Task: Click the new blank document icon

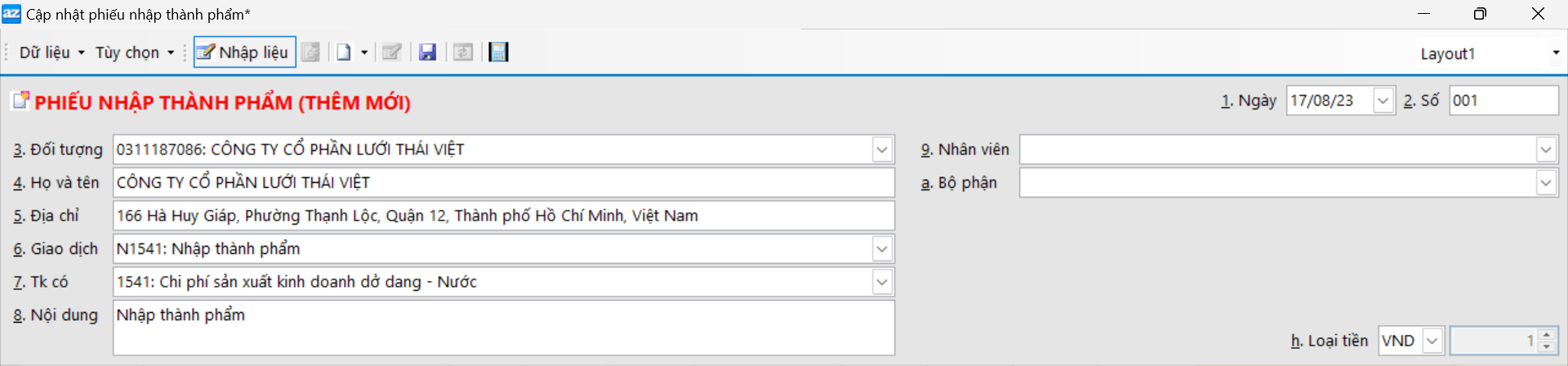Action: point(344,52)
